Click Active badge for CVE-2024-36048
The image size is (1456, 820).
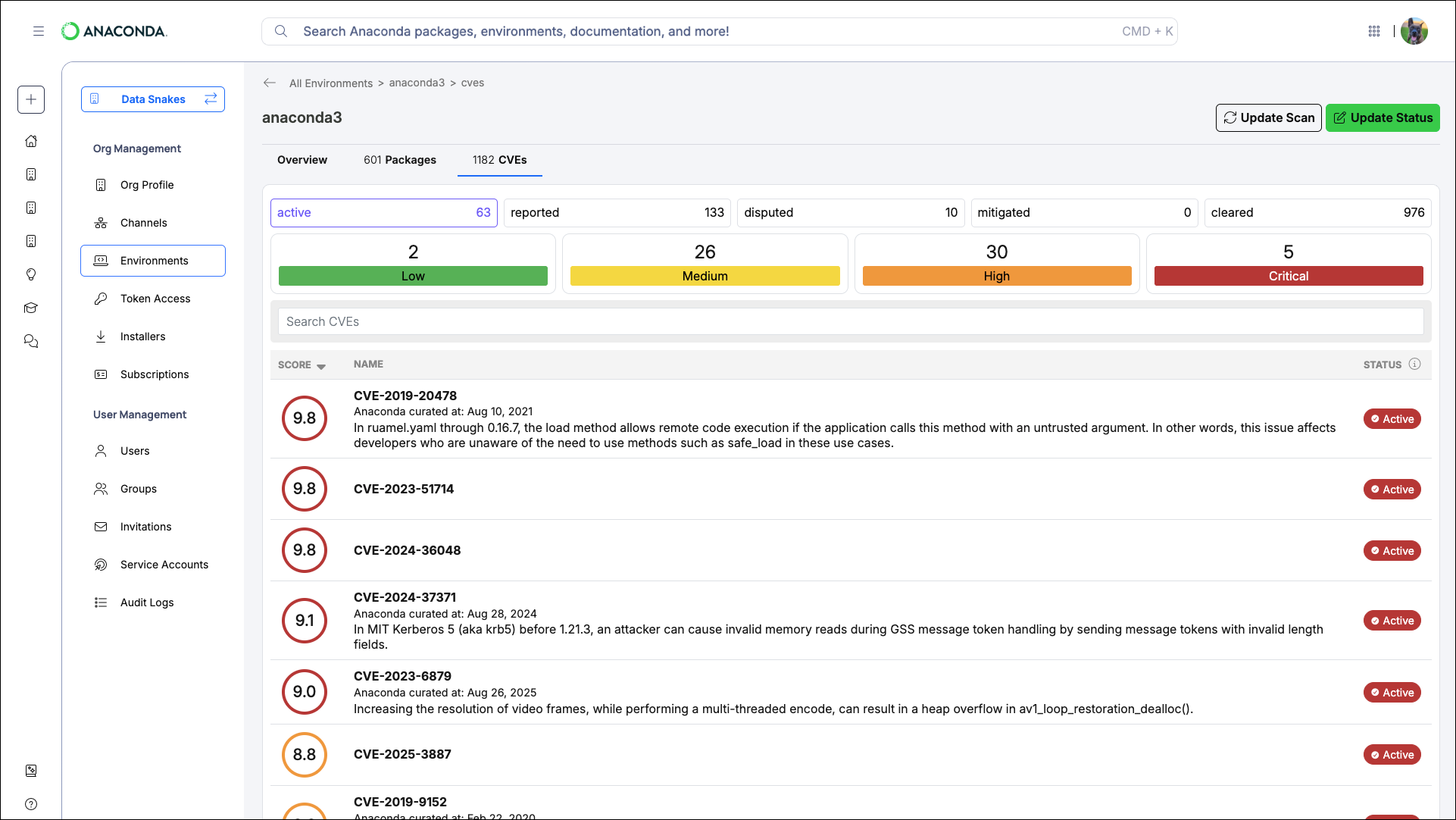[x=1392, y=551]
